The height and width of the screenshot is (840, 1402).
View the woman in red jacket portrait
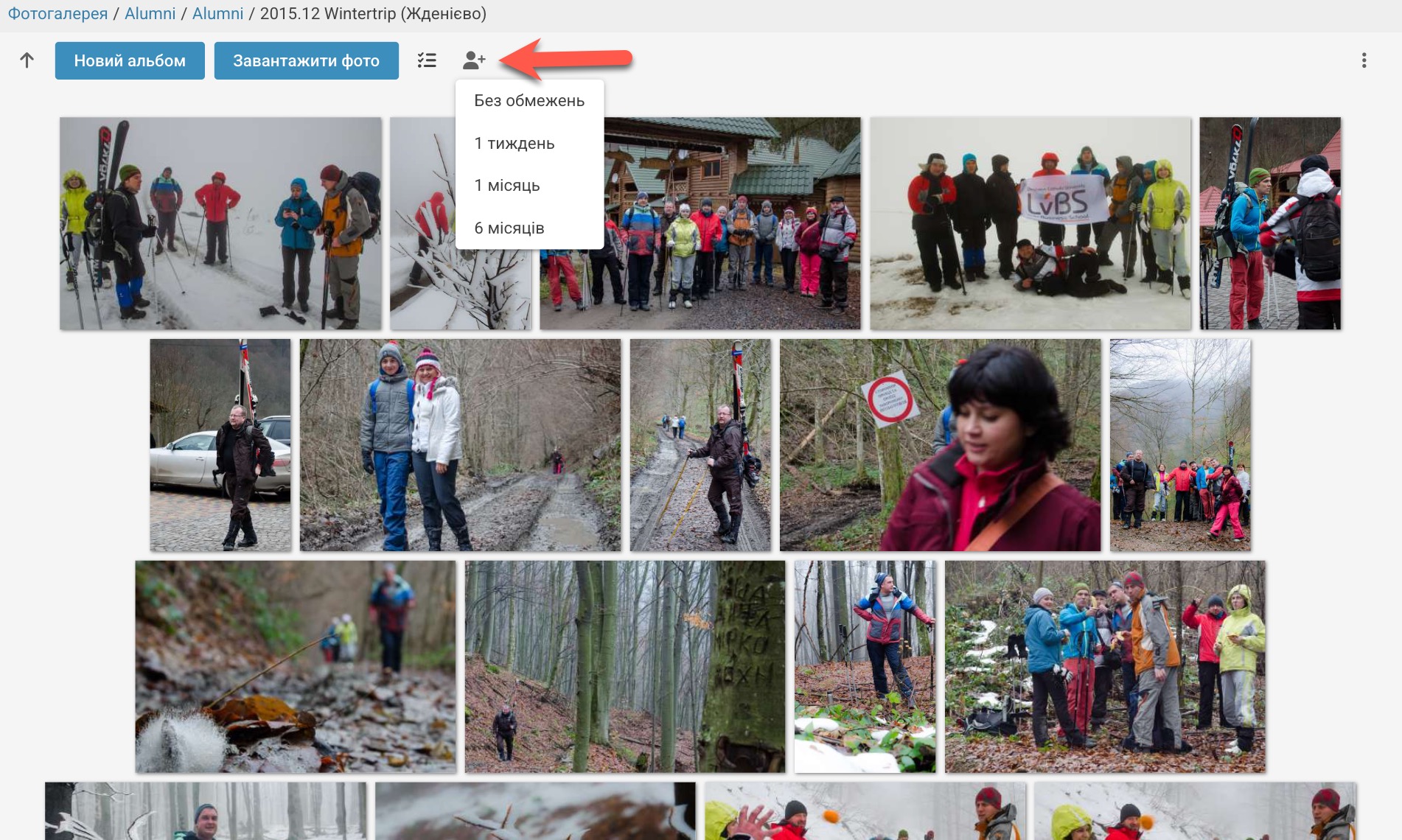pos(940,445)
